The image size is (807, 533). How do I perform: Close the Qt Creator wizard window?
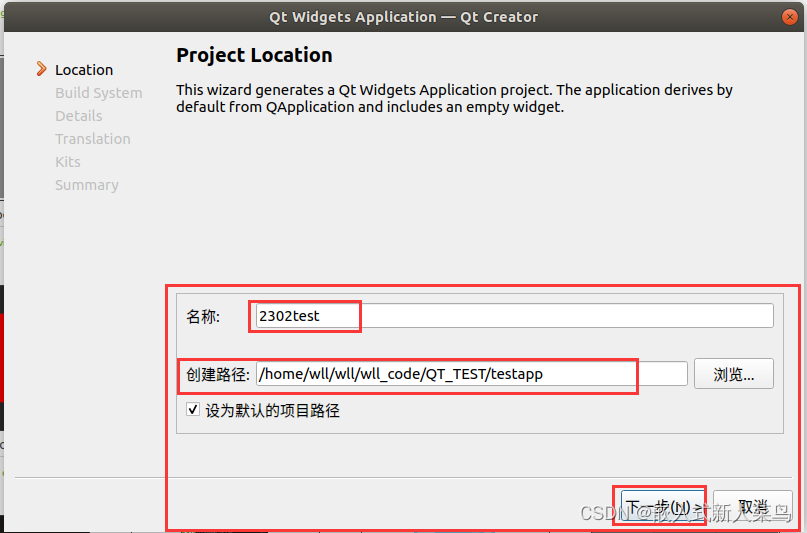click(790, 16)
